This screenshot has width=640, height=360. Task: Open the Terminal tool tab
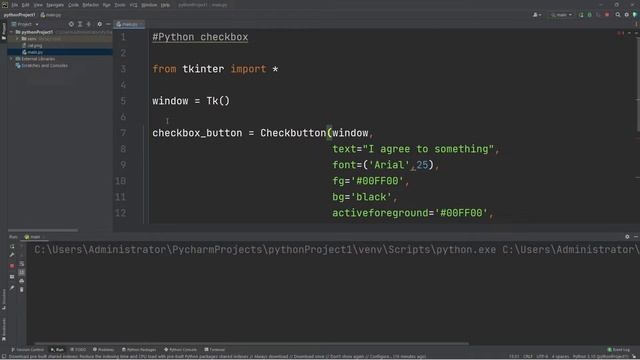[x=214, y=350]
